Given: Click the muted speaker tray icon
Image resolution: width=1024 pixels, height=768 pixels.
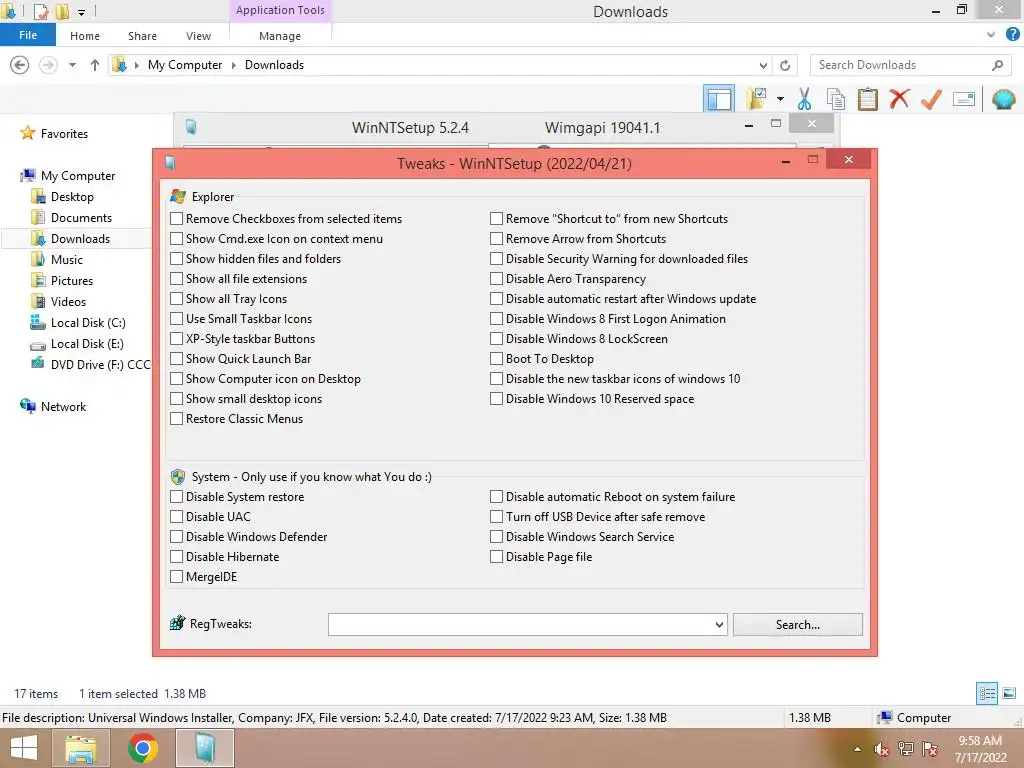Looking at the screenshot, I should tap(882, 749).
